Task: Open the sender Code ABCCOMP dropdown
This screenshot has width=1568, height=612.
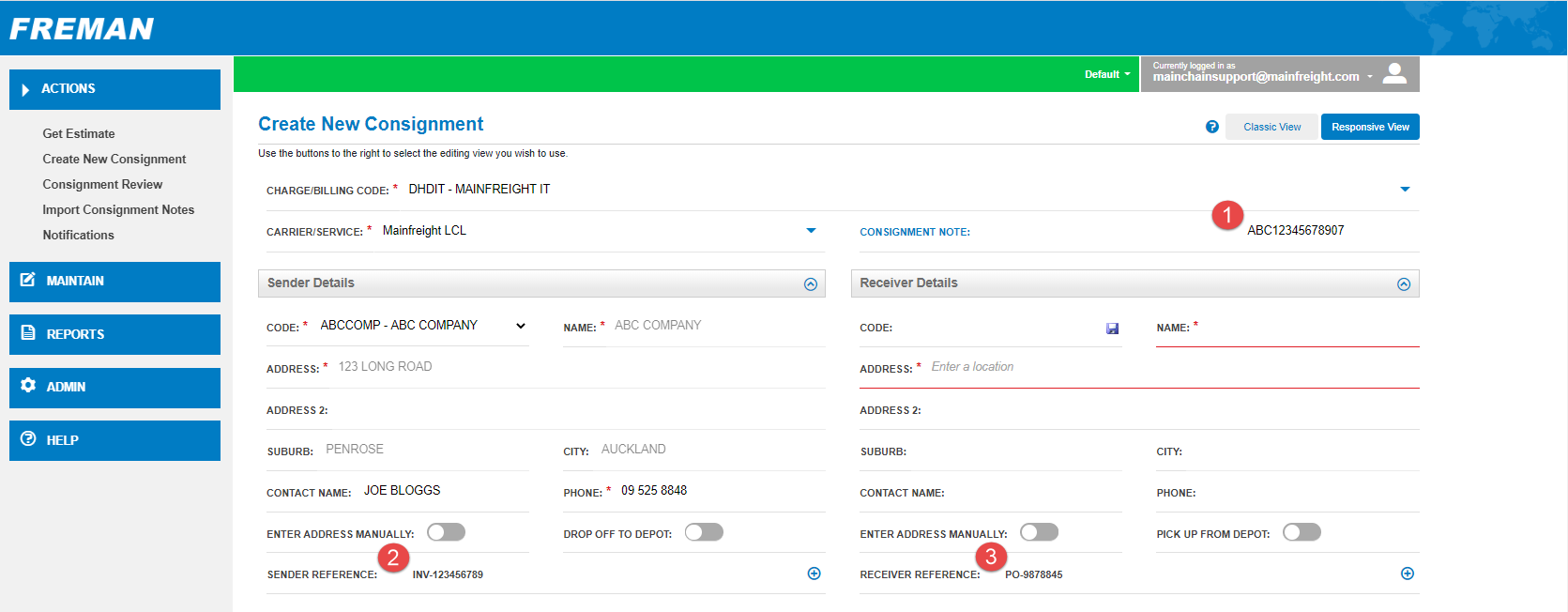Action: (x=422, y=326)
